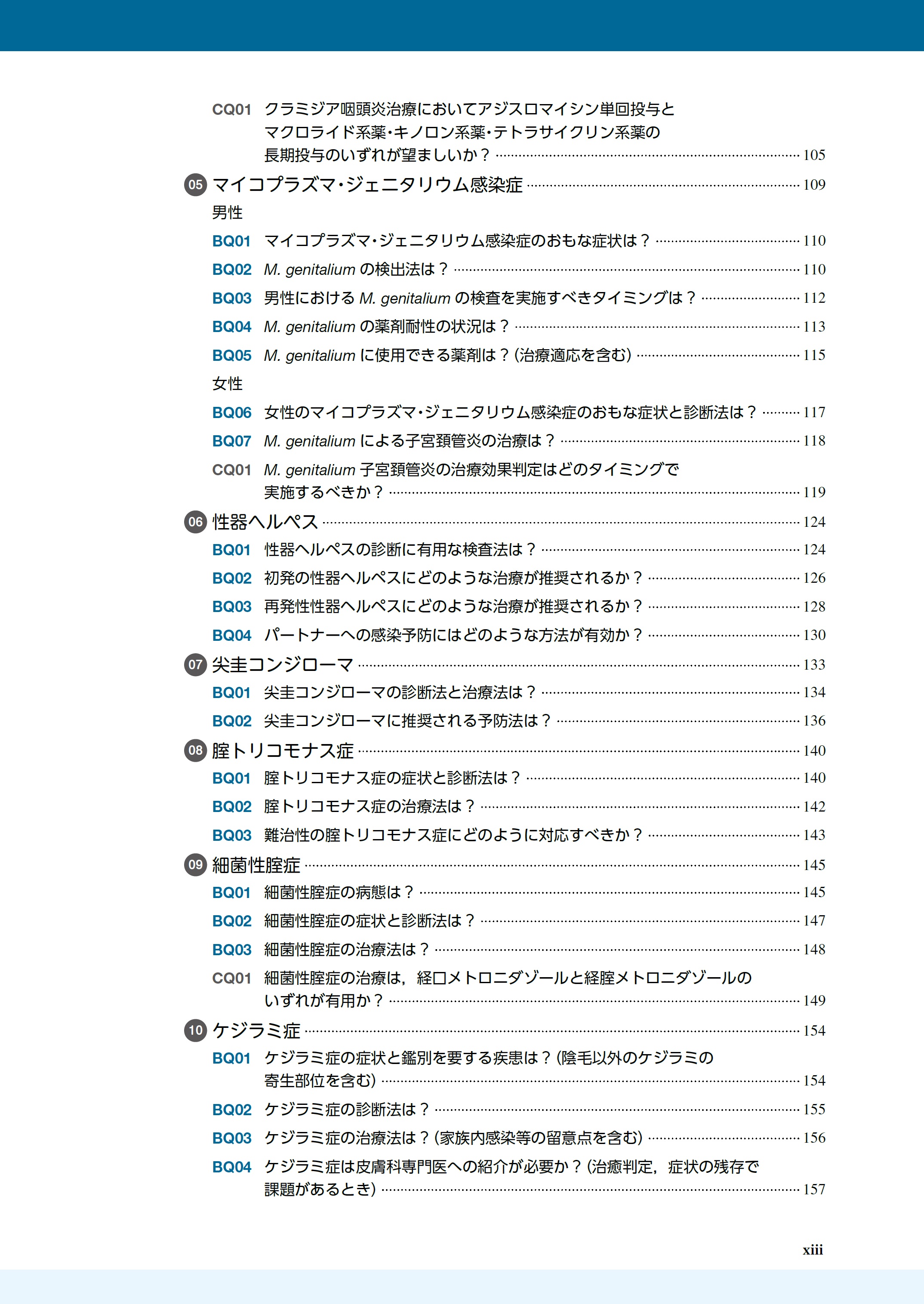This screenshot has width=924, height=1304.
Task: Click page number 133
Action: tap(813, 665)
